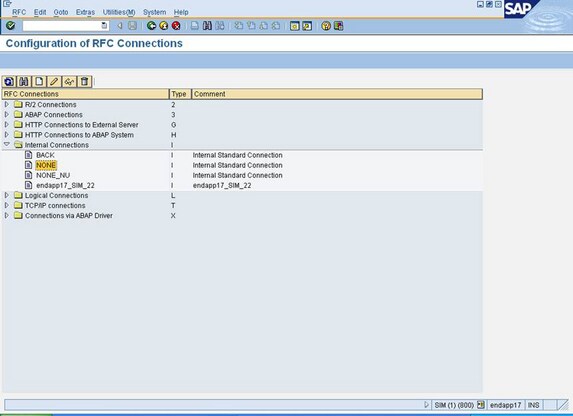Click the green Back arrow icon
The height and width of the screenshot is (416, 573).
pos(151,26)
